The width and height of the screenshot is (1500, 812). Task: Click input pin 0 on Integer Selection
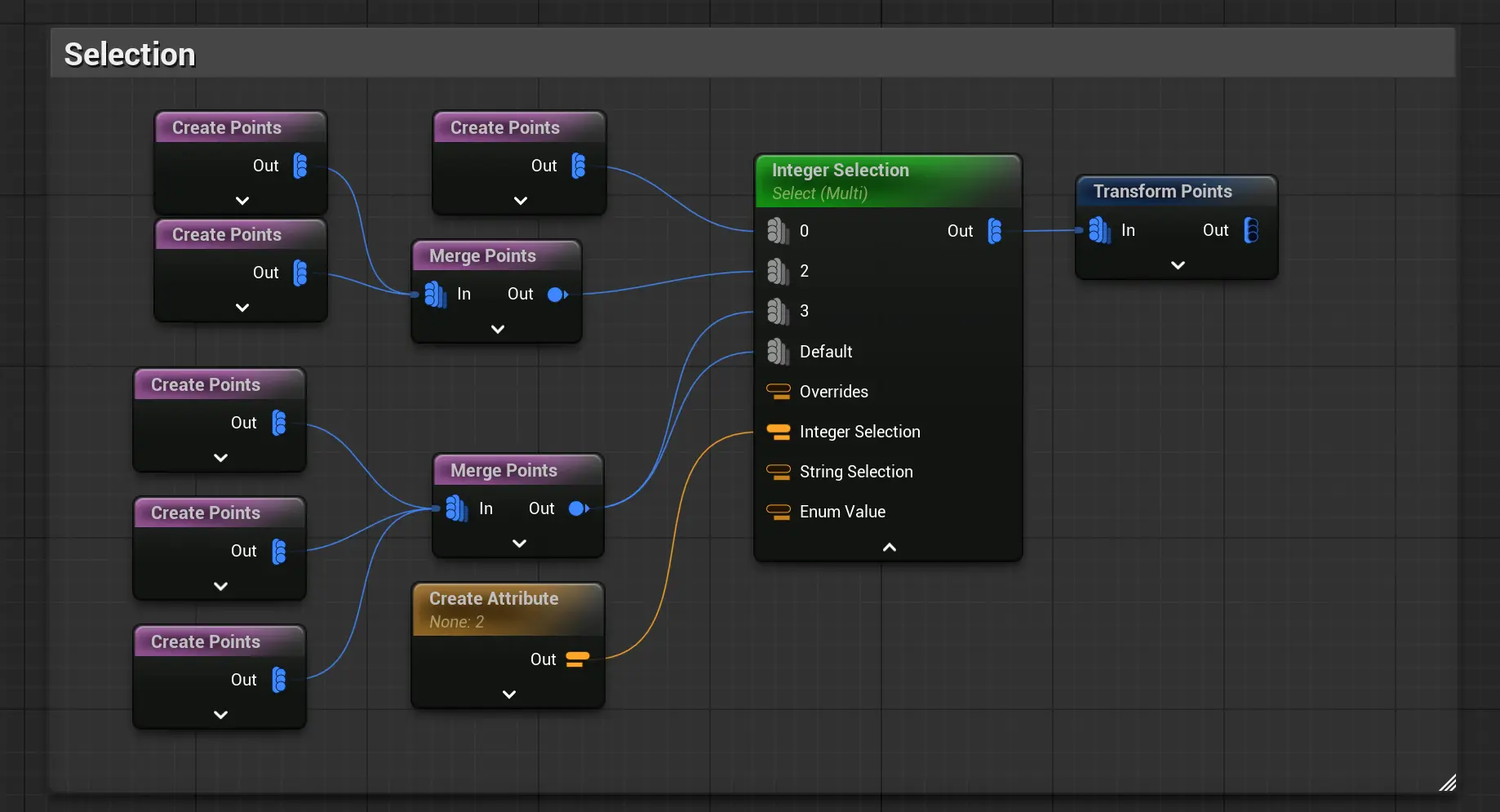[778, 231]
